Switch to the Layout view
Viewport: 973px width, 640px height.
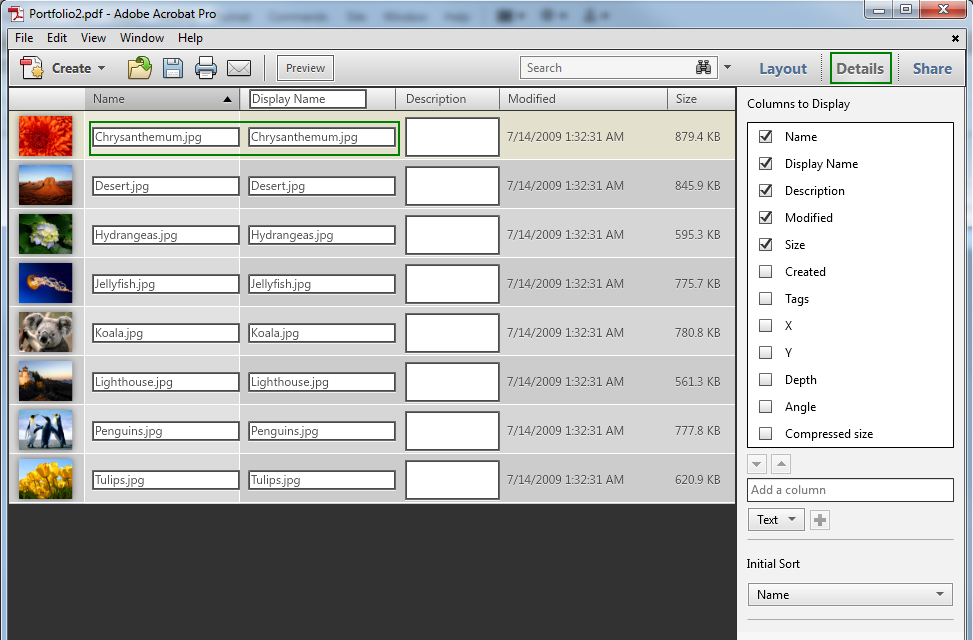[783, 67]
